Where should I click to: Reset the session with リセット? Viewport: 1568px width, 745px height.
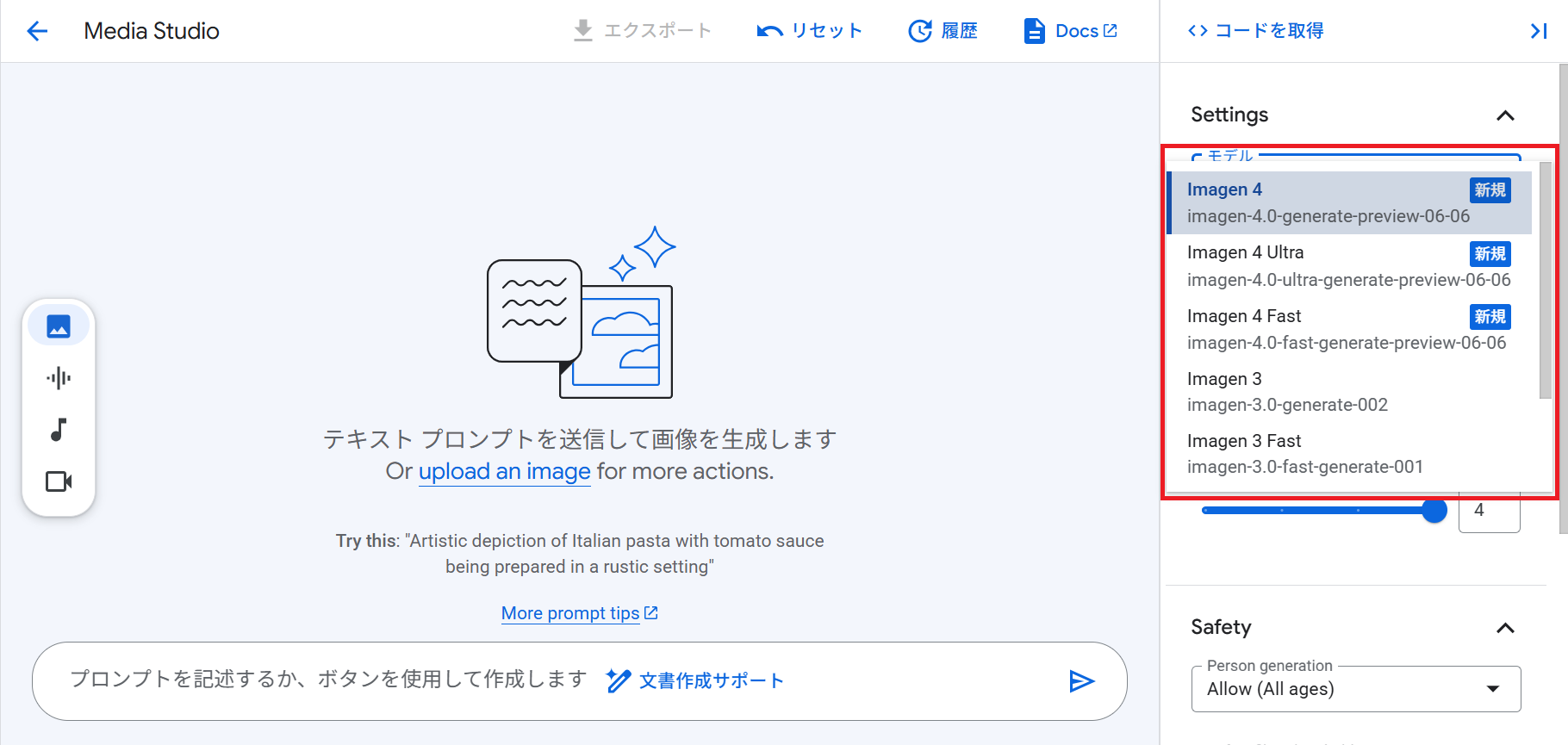(810, 31)
